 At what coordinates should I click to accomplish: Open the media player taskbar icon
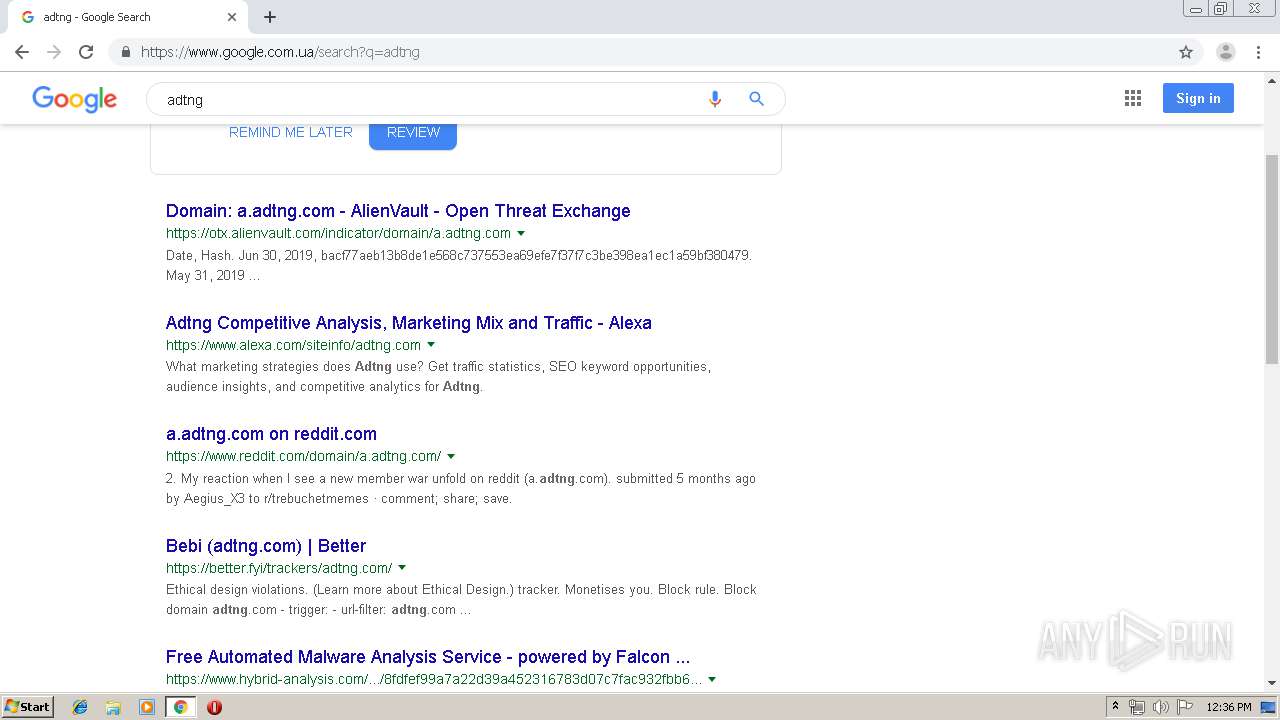click(x=147, y=707)
